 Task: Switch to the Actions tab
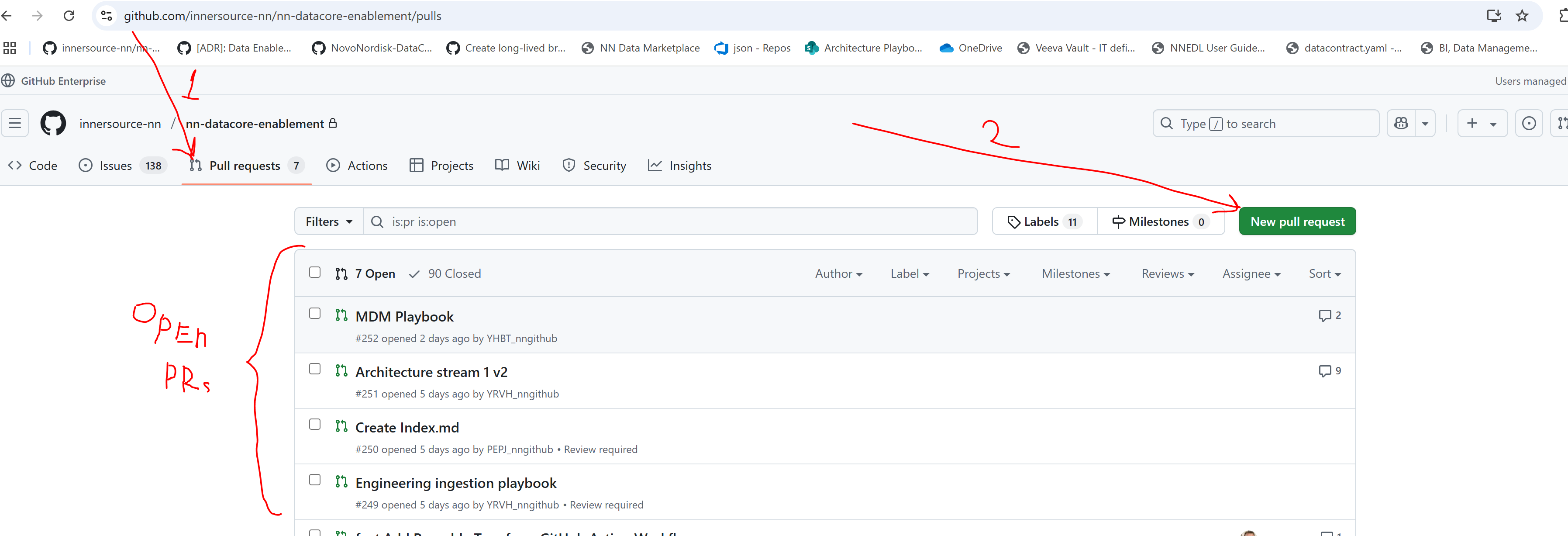click(x=357, y=166)
